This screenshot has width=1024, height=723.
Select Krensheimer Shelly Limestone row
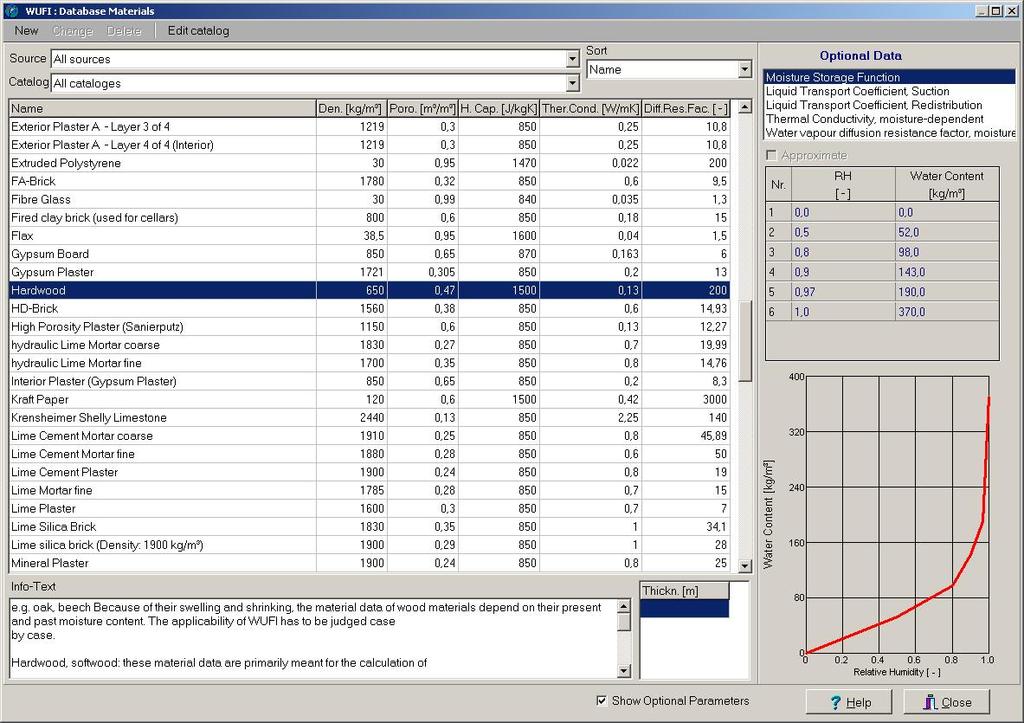pos(370,418)
